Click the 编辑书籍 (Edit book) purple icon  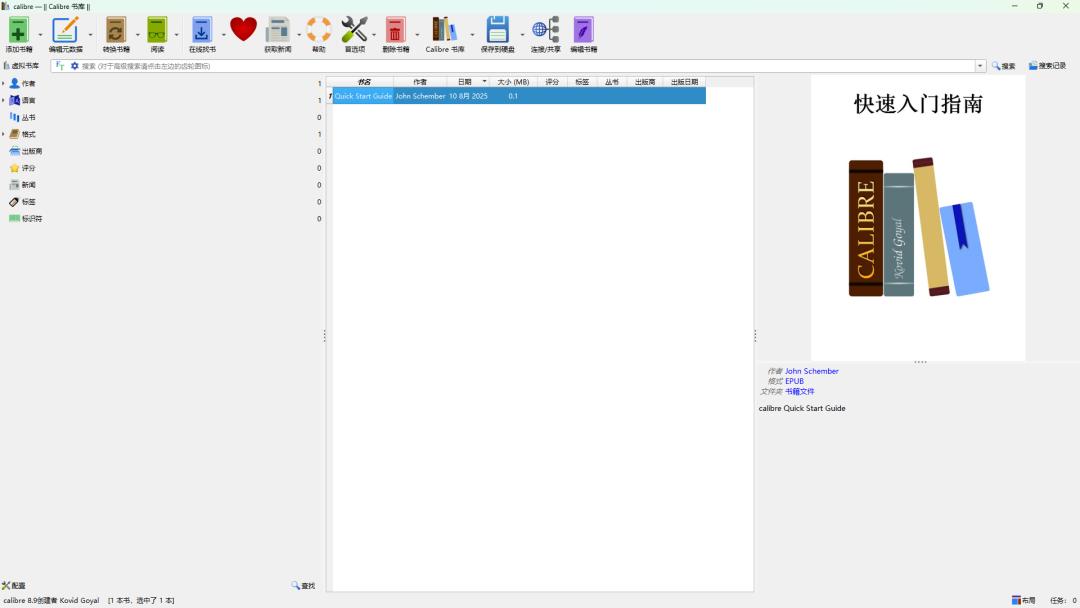pyautogui.click(x=583, y=31)
